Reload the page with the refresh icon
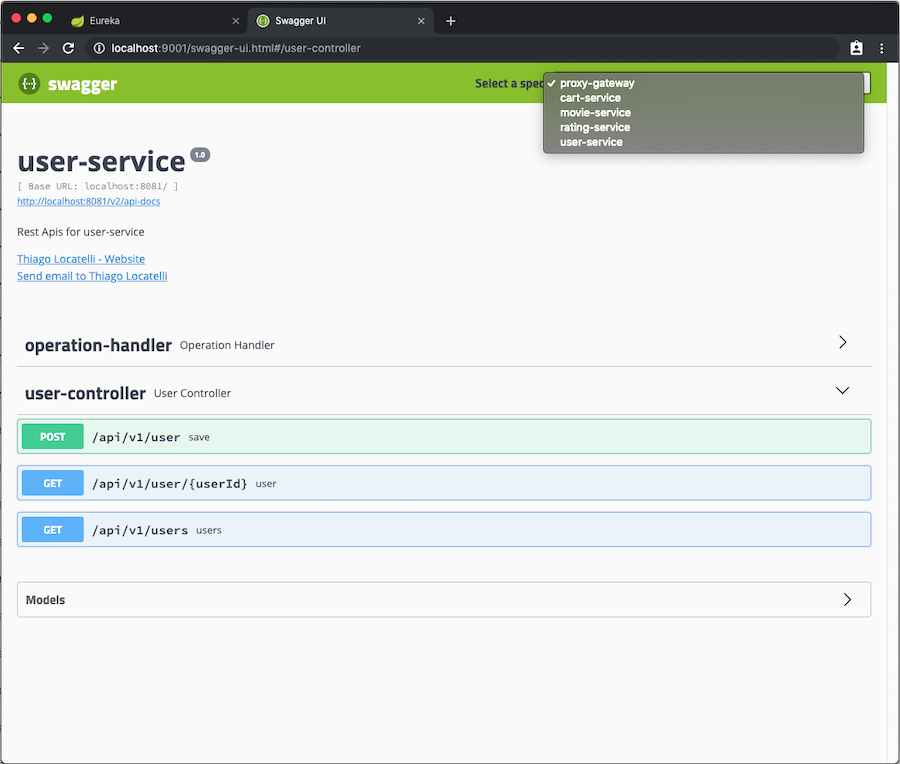Screen dimensions: 900x764 (x=68, y=48)
